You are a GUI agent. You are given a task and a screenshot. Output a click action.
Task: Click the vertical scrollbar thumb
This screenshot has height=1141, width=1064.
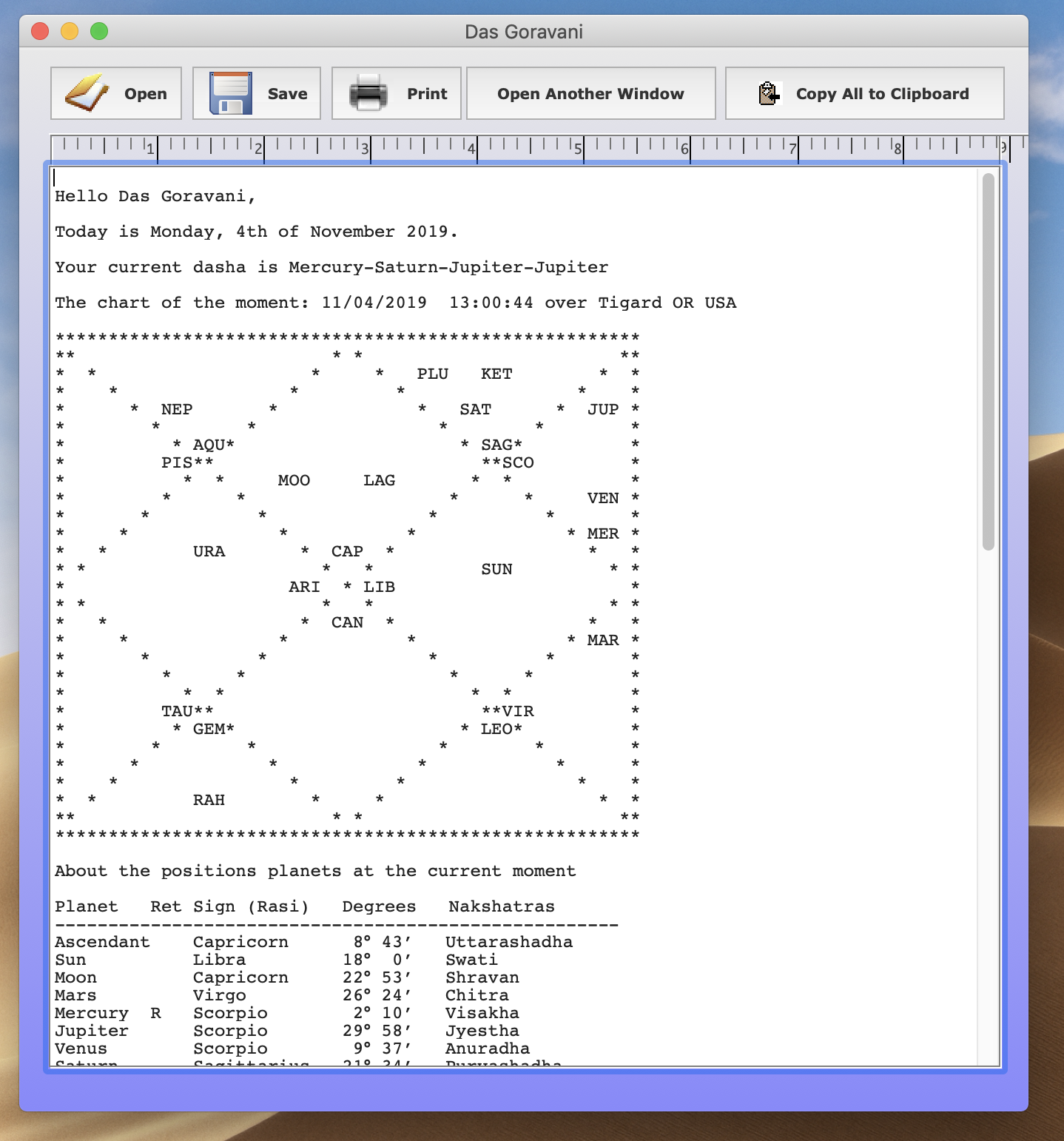pos(988,361)
